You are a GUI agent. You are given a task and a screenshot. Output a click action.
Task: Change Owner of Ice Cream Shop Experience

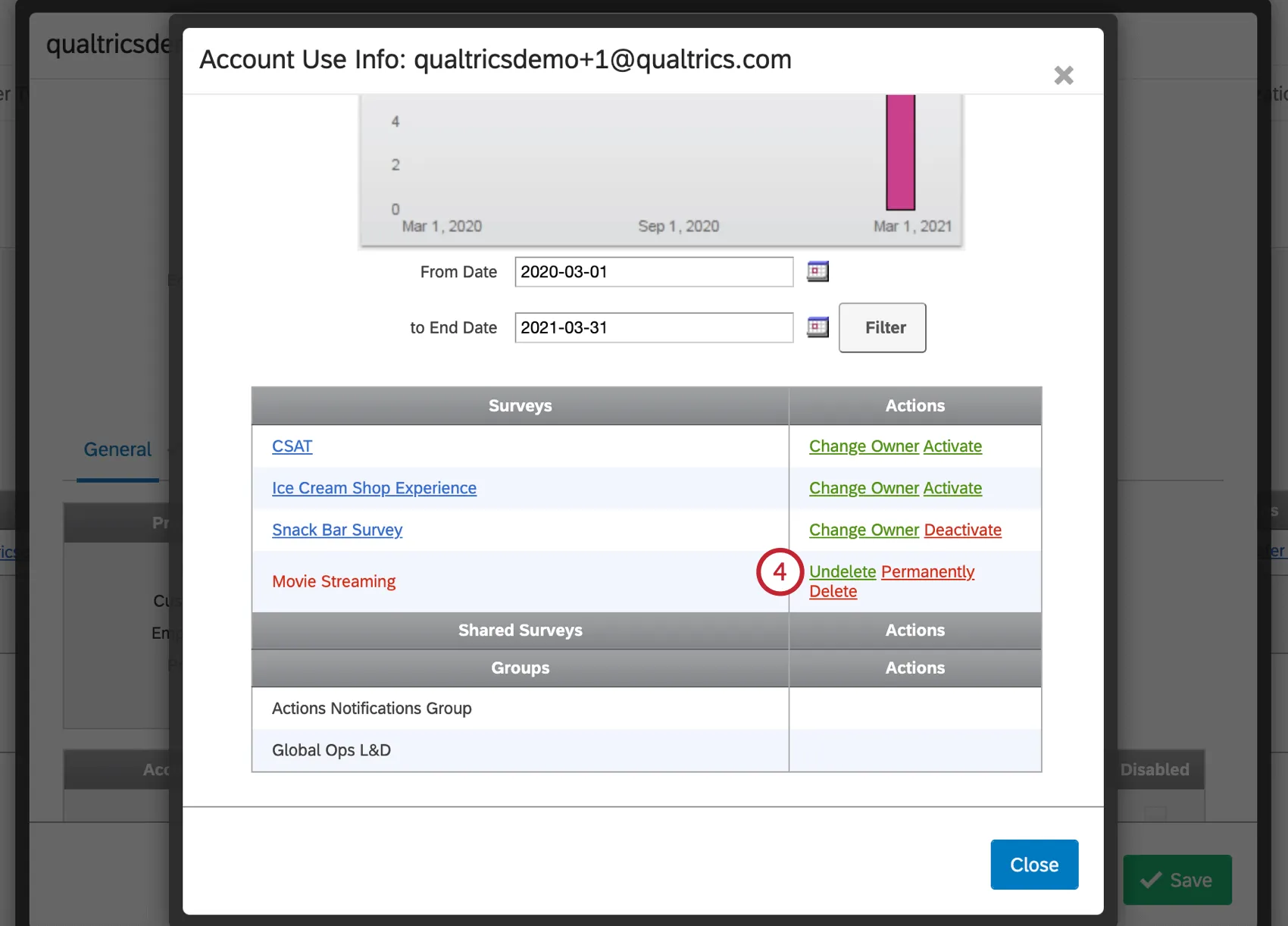tap(864, 488)
